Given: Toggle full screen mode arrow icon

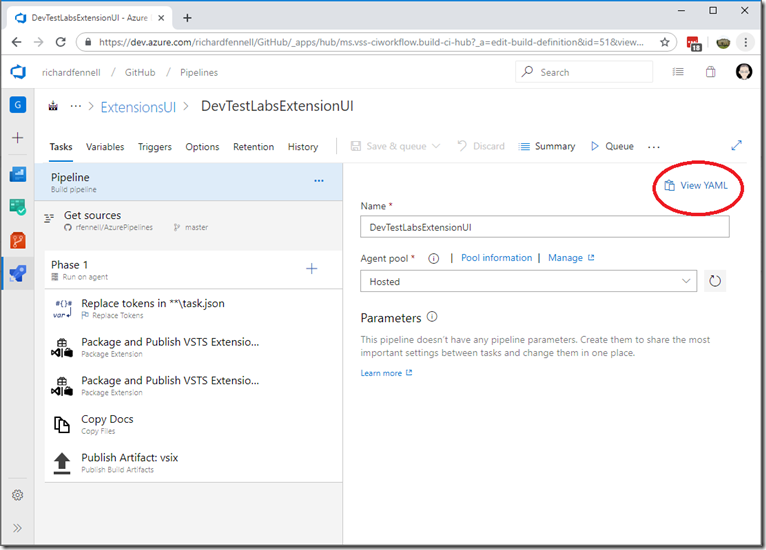Looking at the screenshot, I should 737,145.
